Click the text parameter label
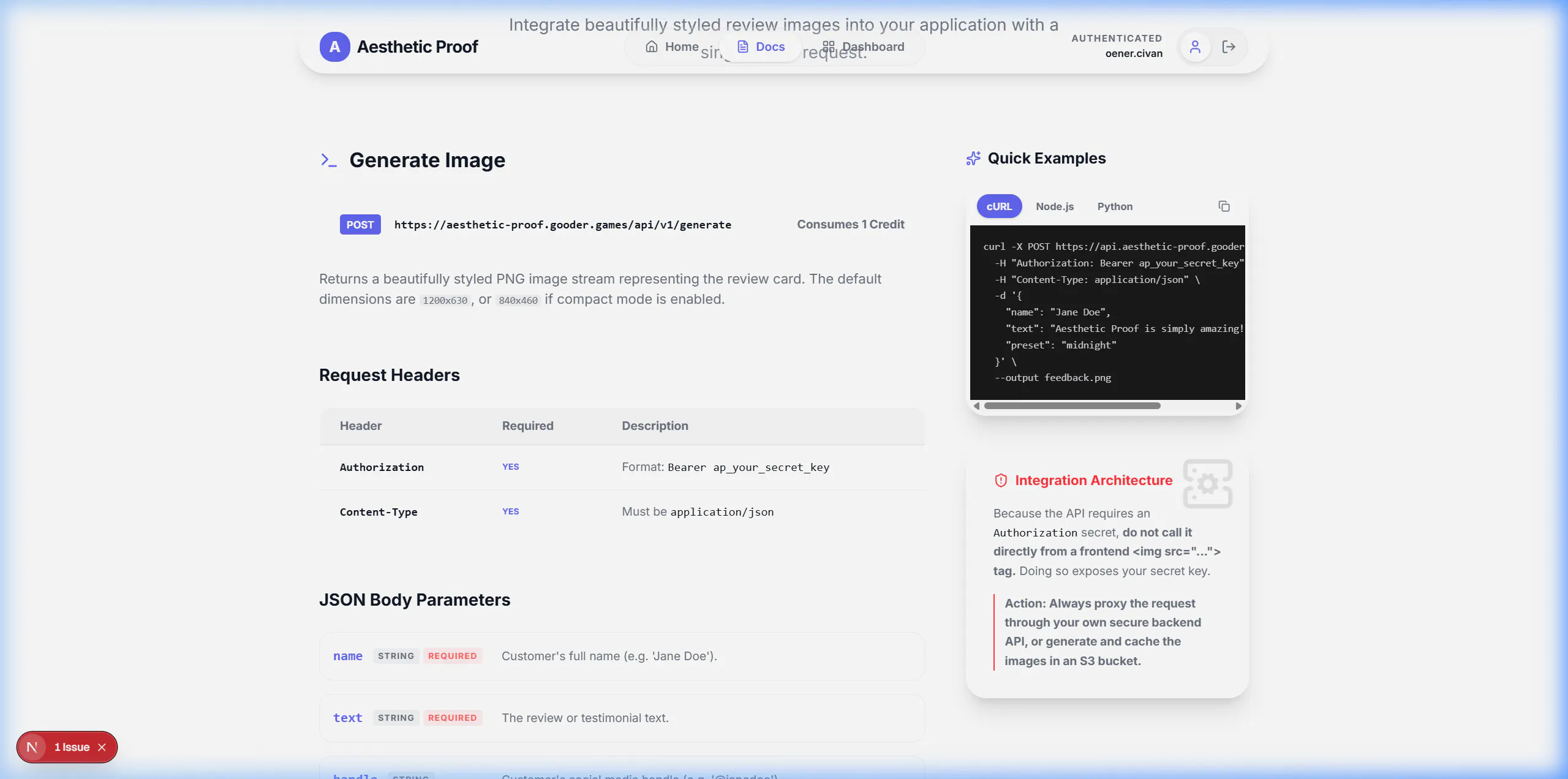The image size is (1568, 779). (348, 718)
